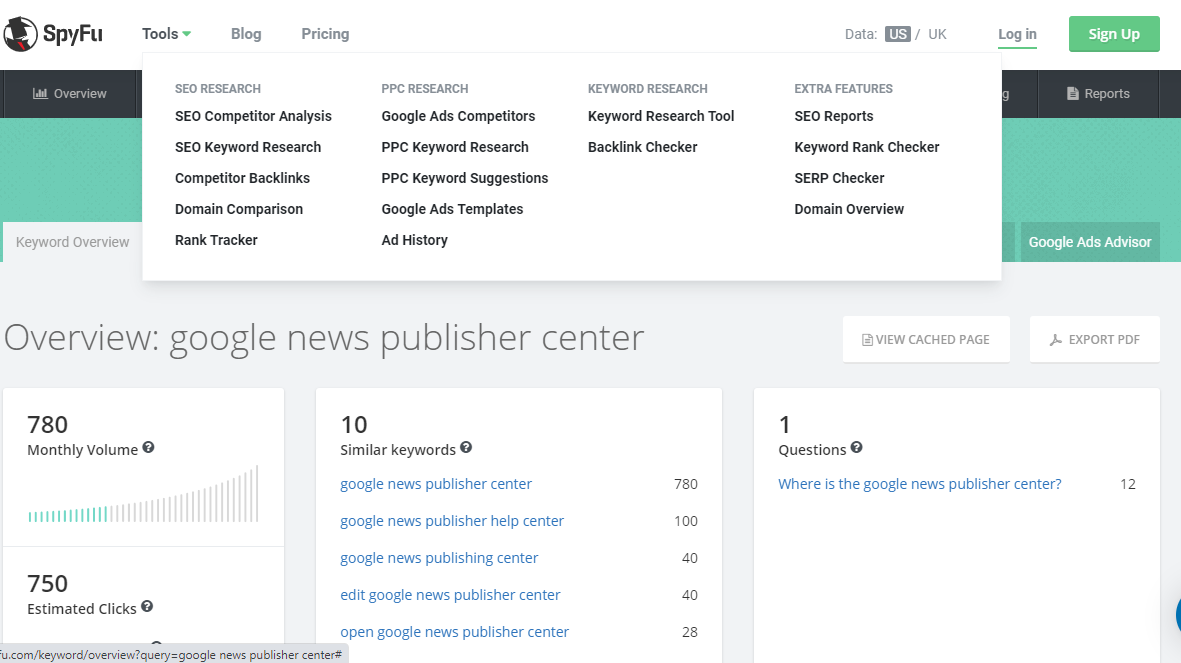Click the 750 Estimated Clicks value
Screen dimensions: 1181x663
47,584
